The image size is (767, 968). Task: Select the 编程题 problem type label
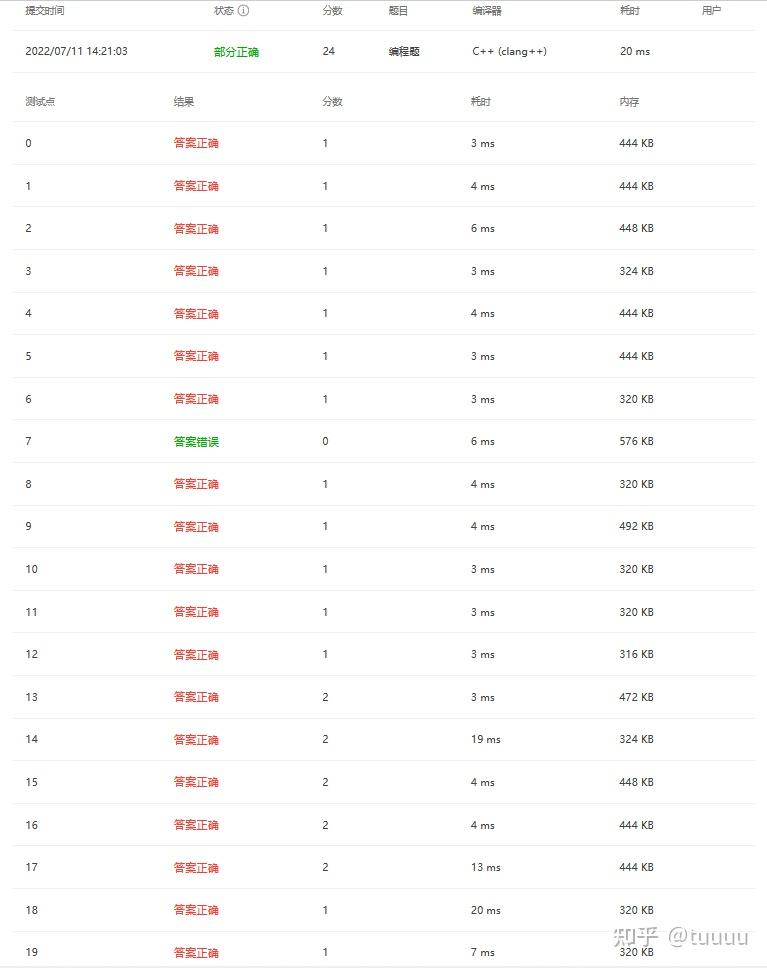[404, 52]
